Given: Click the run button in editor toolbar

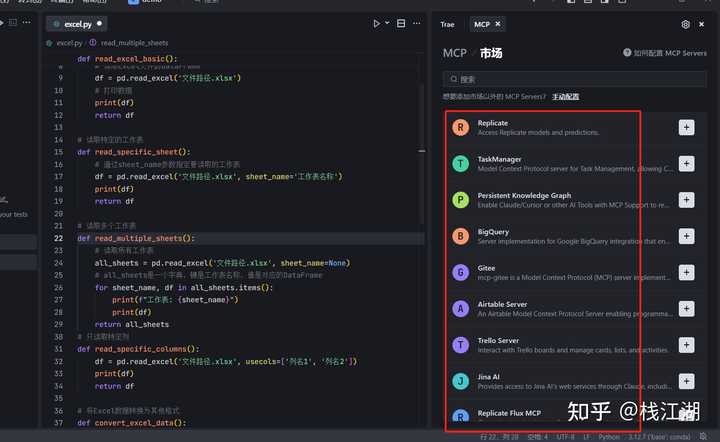Looking at the screenshot, I should 376,23.
